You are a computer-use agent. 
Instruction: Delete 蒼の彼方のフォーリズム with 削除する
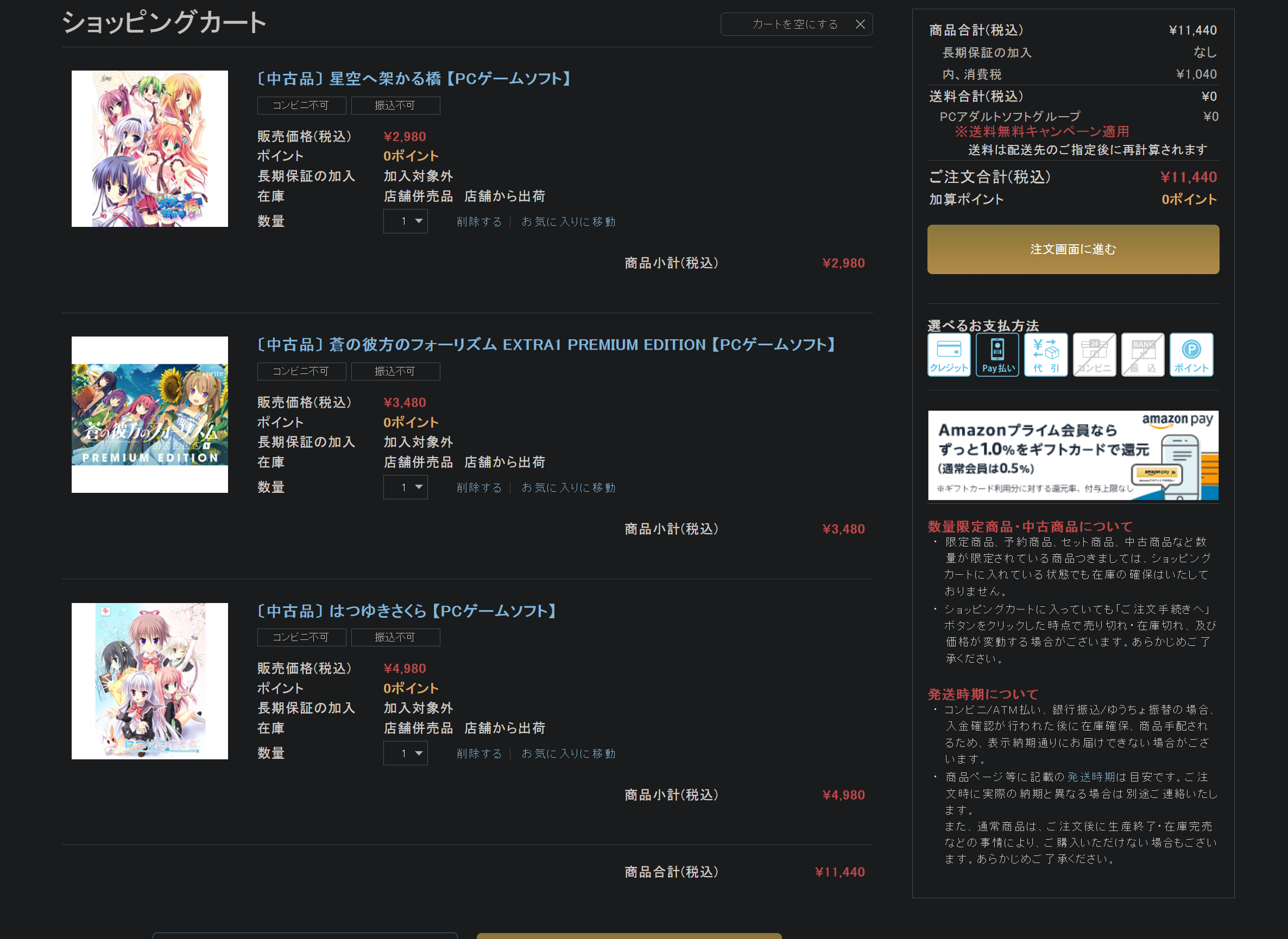pos(479,488)
